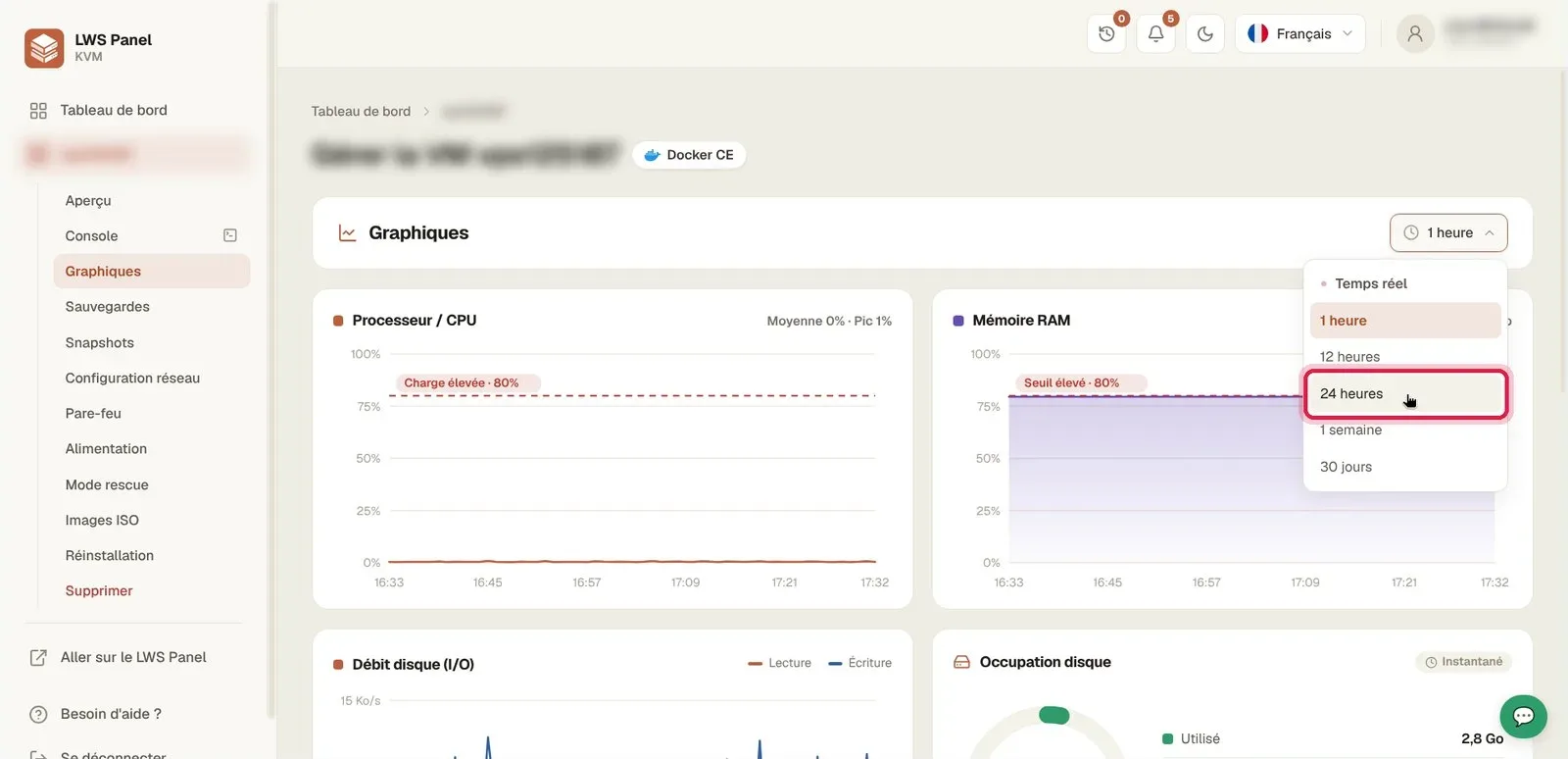1568x759 pixels.
Task: Open the user profile avatar icon
Action: [1415, 34]
